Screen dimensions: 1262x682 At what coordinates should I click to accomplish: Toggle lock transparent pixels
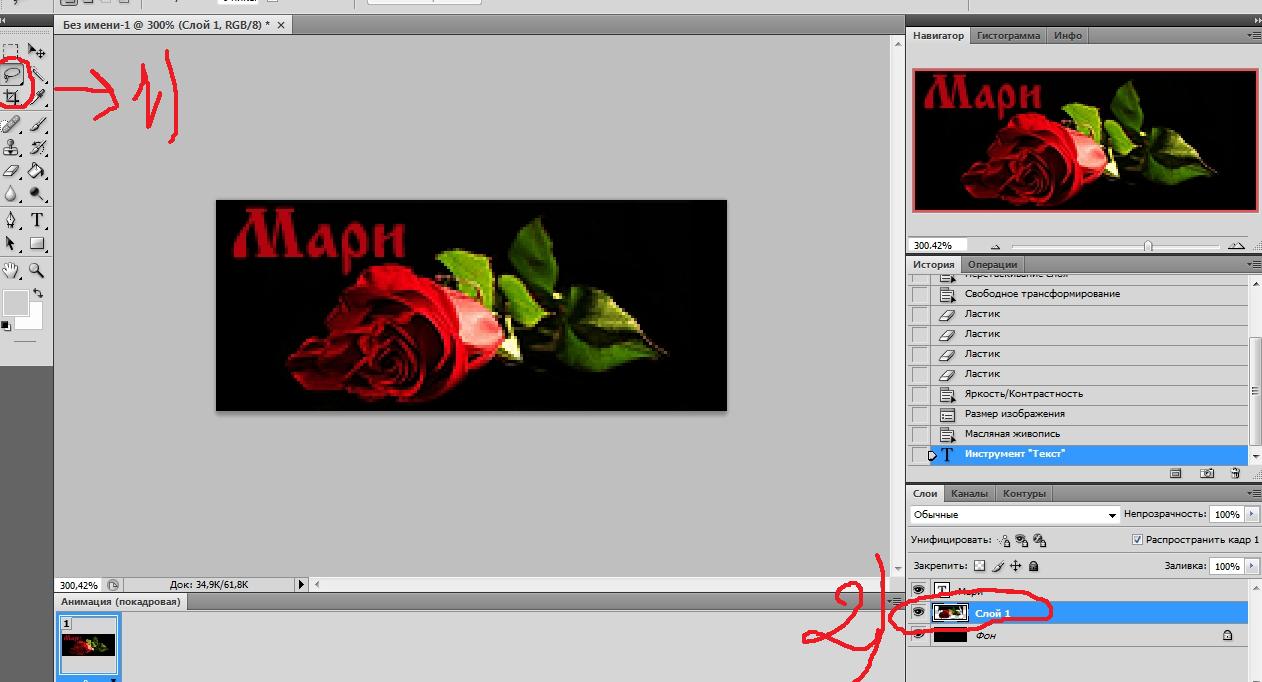(x=980, y=566)
